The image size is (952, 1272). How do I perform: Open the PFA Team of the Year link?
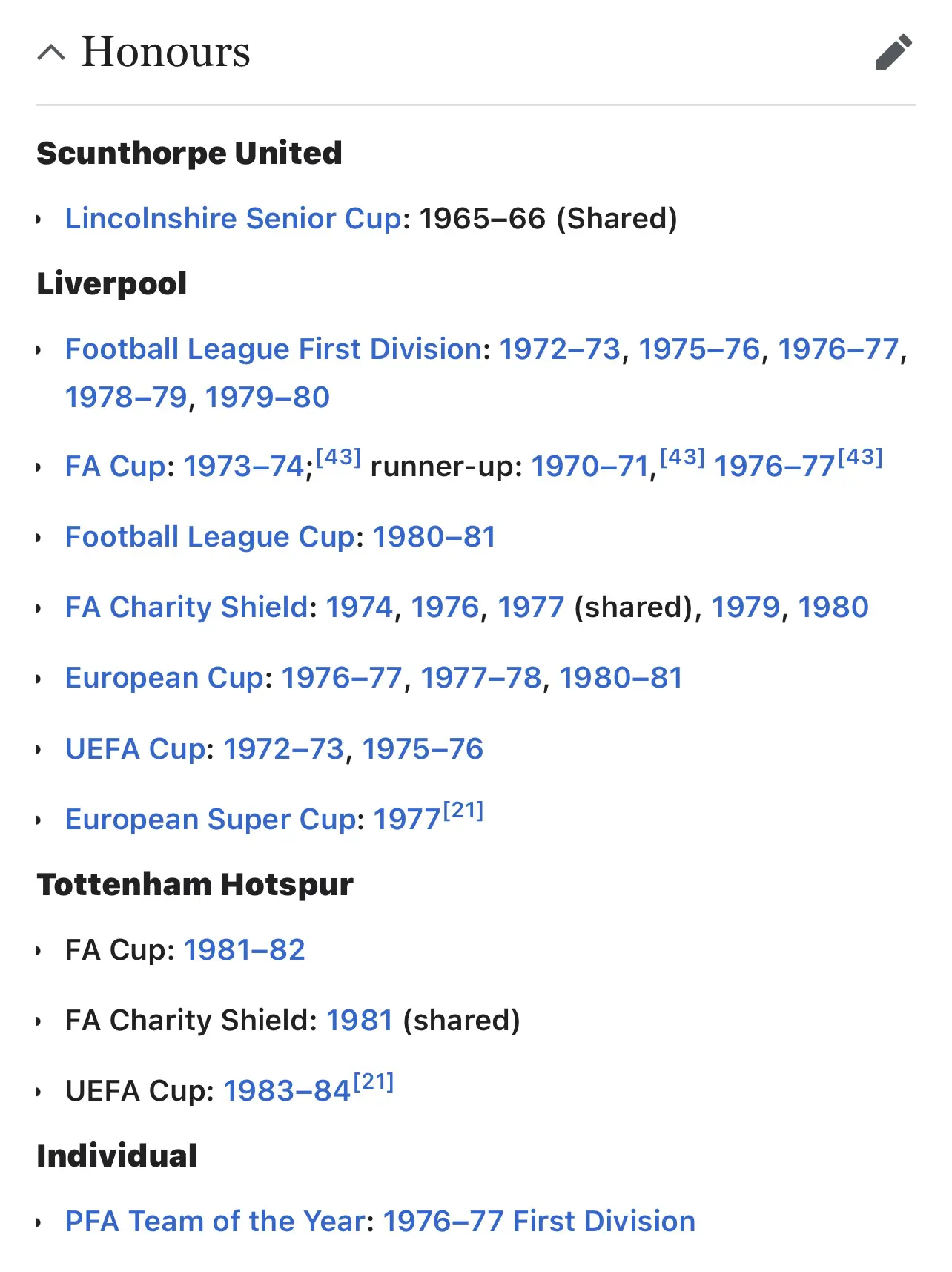pyautogui.click(x=219, y=1222)
